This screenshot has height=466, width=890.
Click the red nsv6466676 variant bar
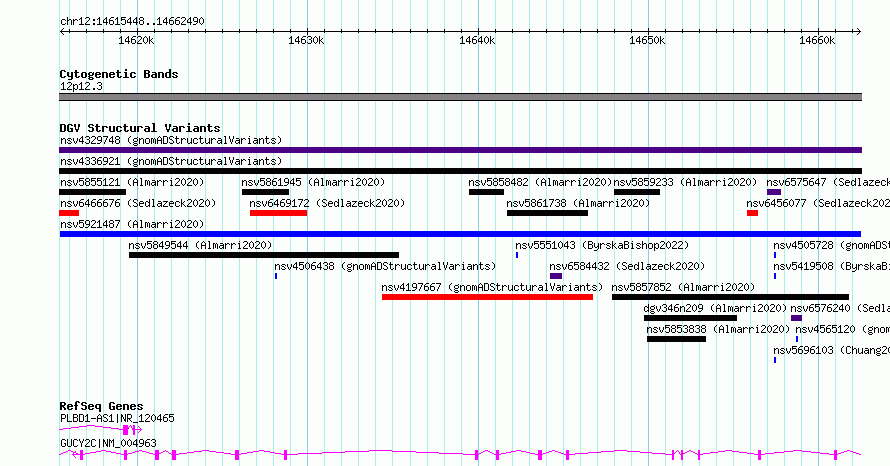click(x=69, y=213)
